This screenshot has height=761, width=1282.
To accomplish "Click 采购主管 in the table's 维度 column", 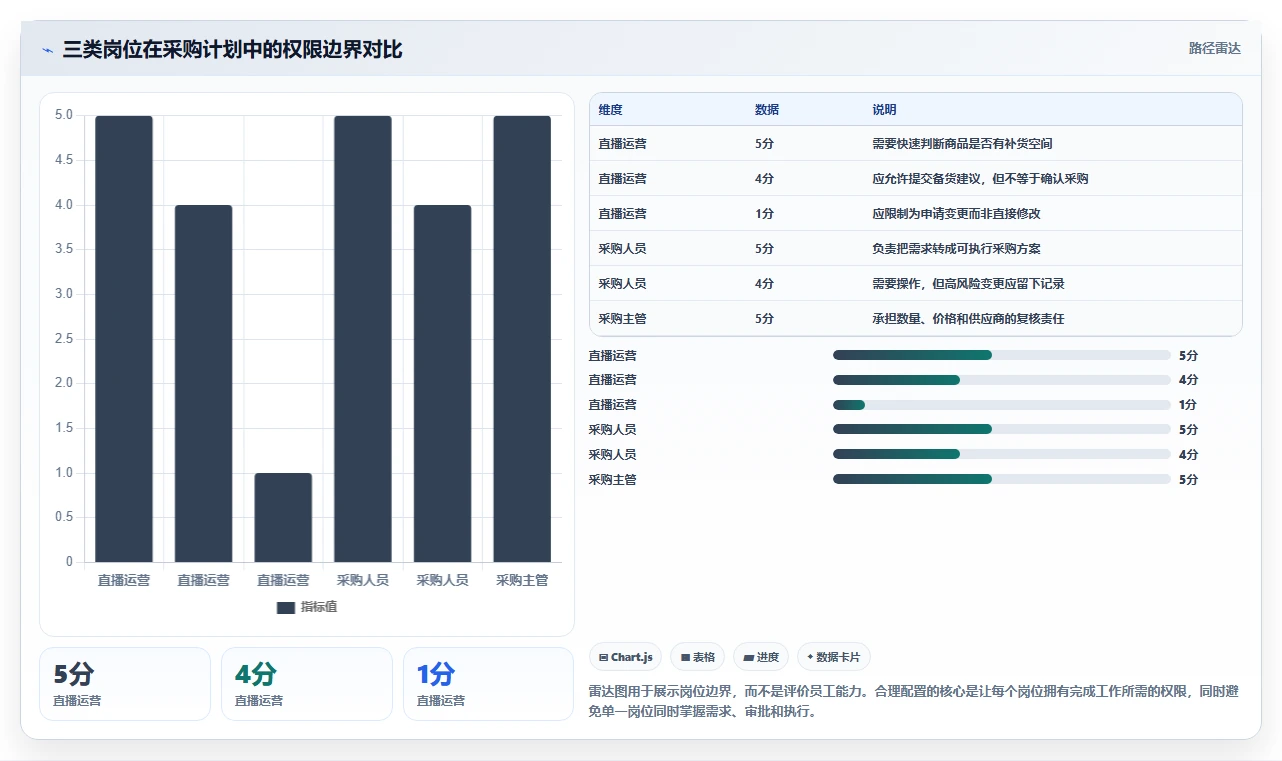I will point(622,319).
